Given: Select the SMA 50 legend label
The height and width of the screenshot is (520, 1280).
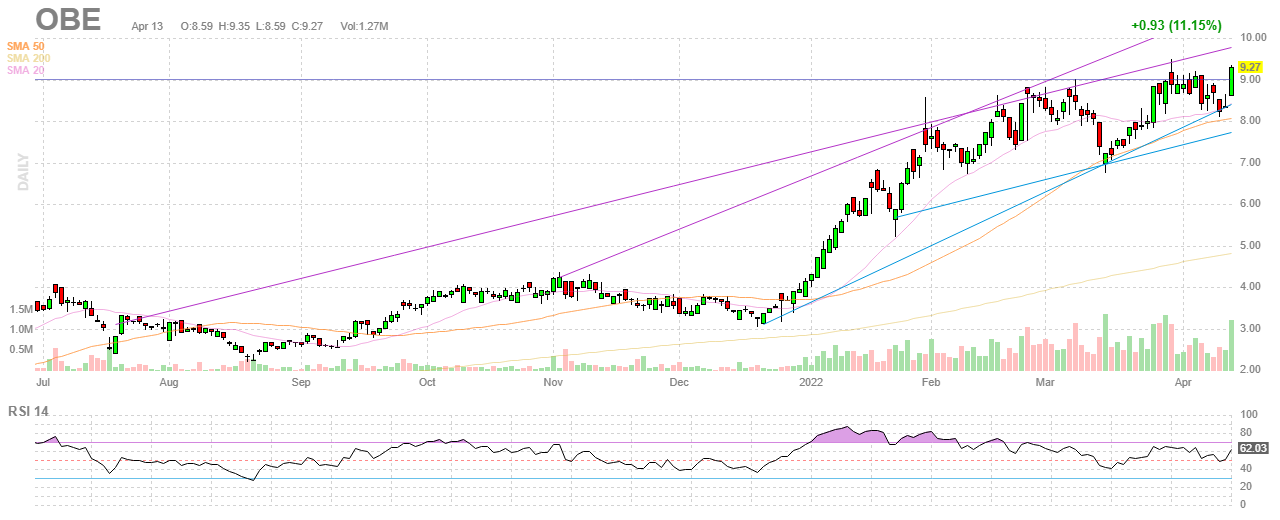Looking at the screenshot, I should tap(26, 46).
